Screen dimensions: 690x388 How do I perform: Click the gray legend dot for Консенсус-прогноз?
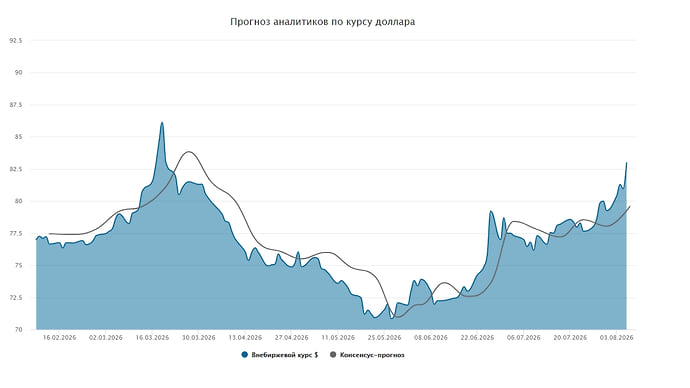tap(333, 355)
